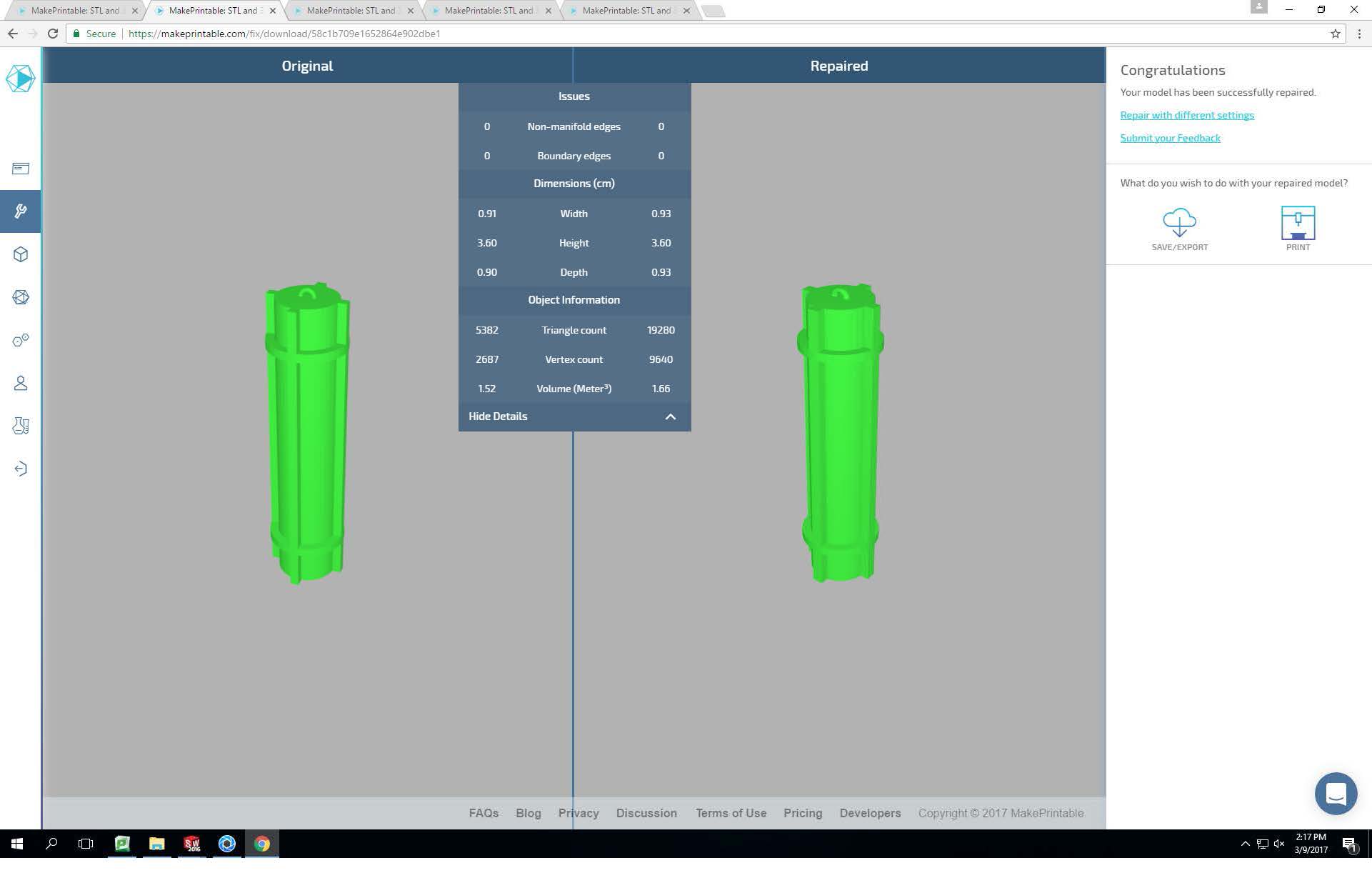Click the MakePrintable logo icon
Screen dimensions: 1372x888
pos(20,79)
